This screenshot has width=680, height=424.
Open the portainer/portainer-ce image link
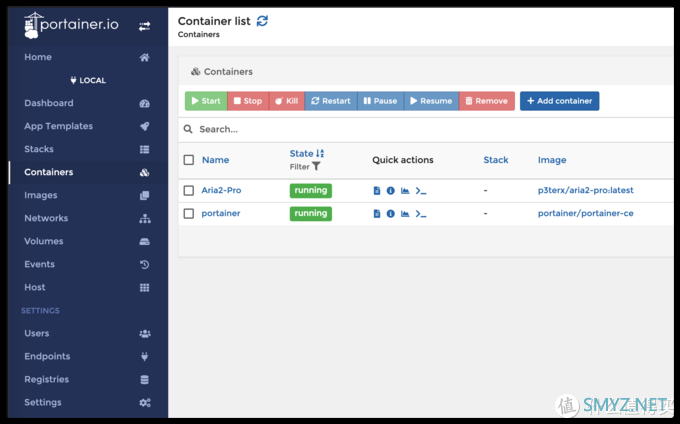point(585,213)
